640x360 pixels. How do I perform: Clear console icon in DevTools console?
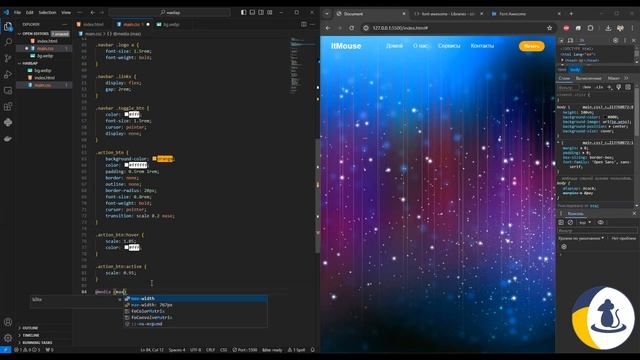click(570, 222)
